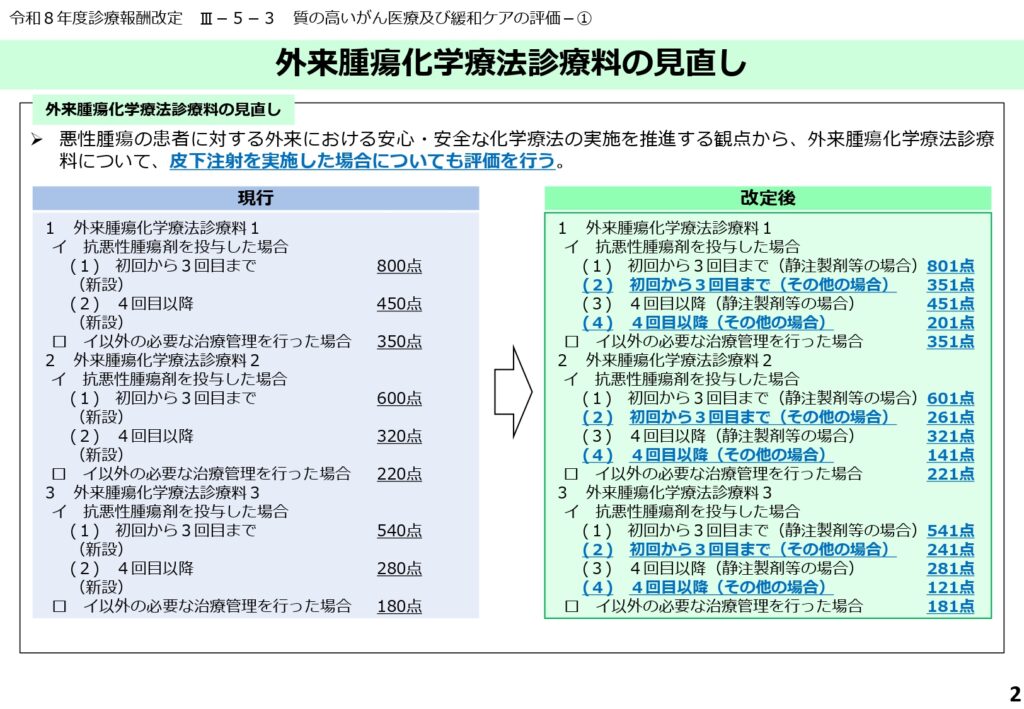
Task: Click the 450点 value in current table
Action: tap(399, 304)
